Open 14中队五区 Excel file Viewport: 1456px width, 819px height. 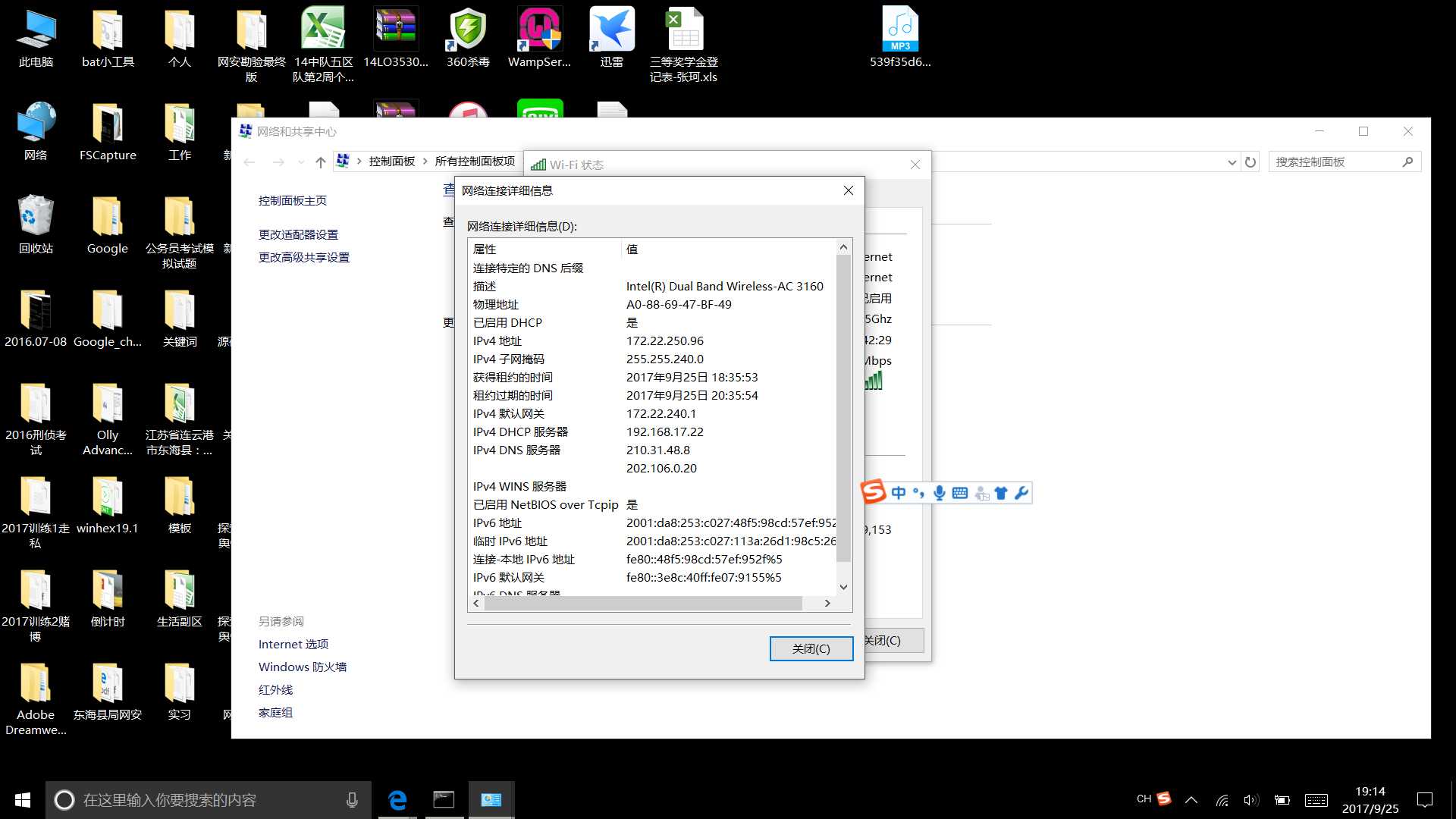point(323,44)
